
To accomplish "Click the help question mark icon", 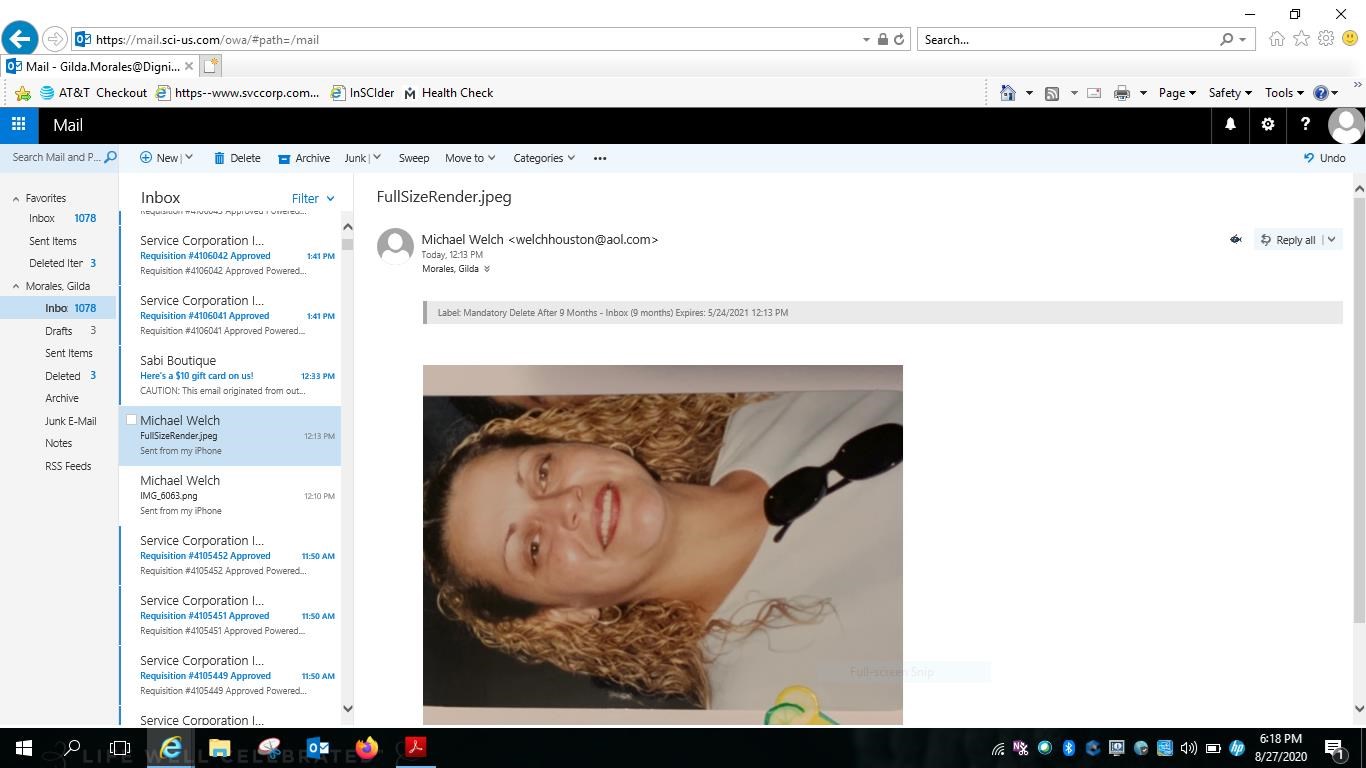I will point(1304,125).
